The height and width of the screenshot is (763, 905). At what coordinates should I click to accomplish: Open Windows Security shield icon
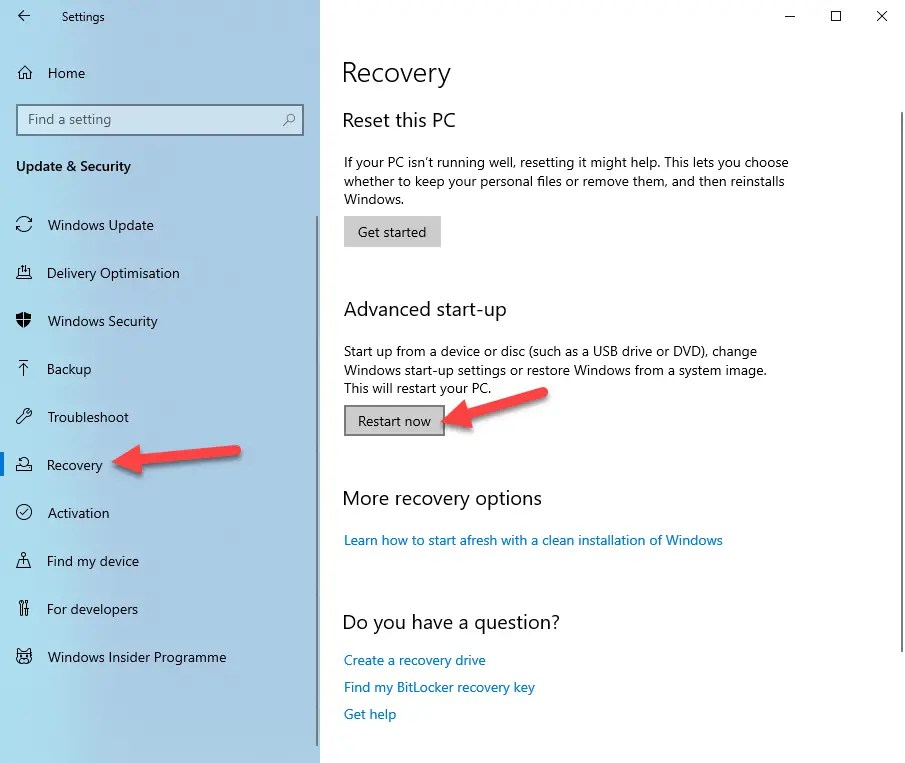pyautogui.click(x=24, y=320)
